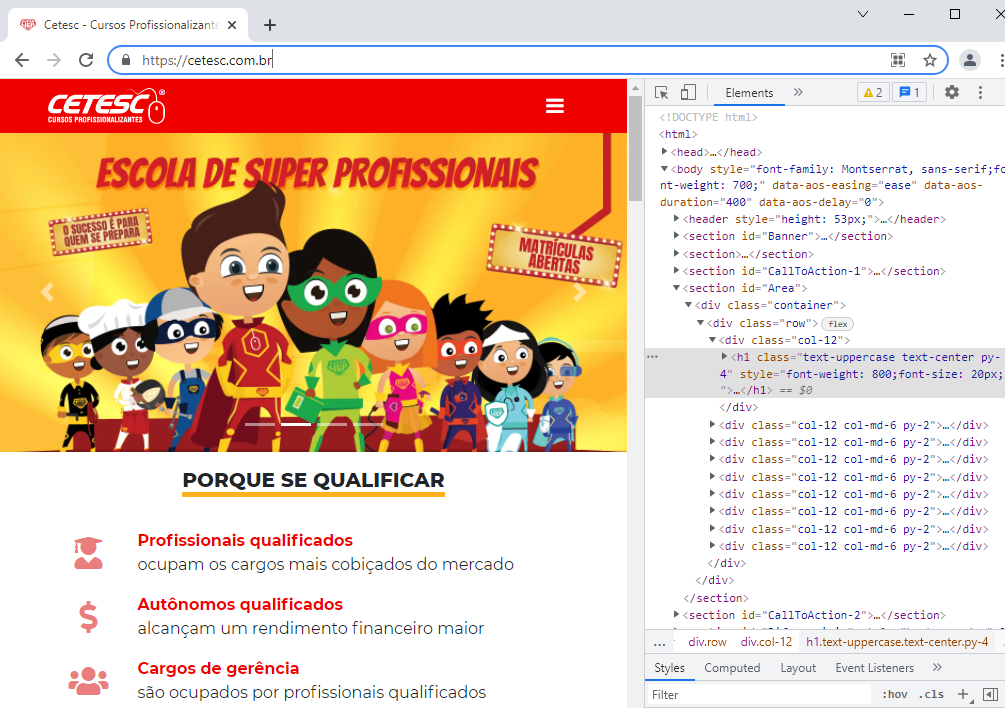Open the QR code icon in the address bar

(x=898, y=60)
